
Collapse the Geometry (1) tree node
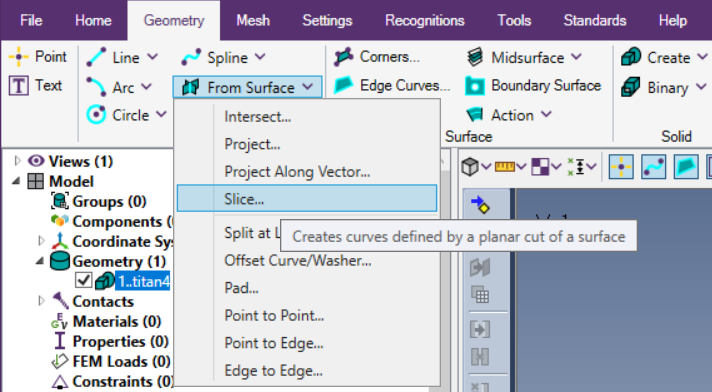coord(40,261)
